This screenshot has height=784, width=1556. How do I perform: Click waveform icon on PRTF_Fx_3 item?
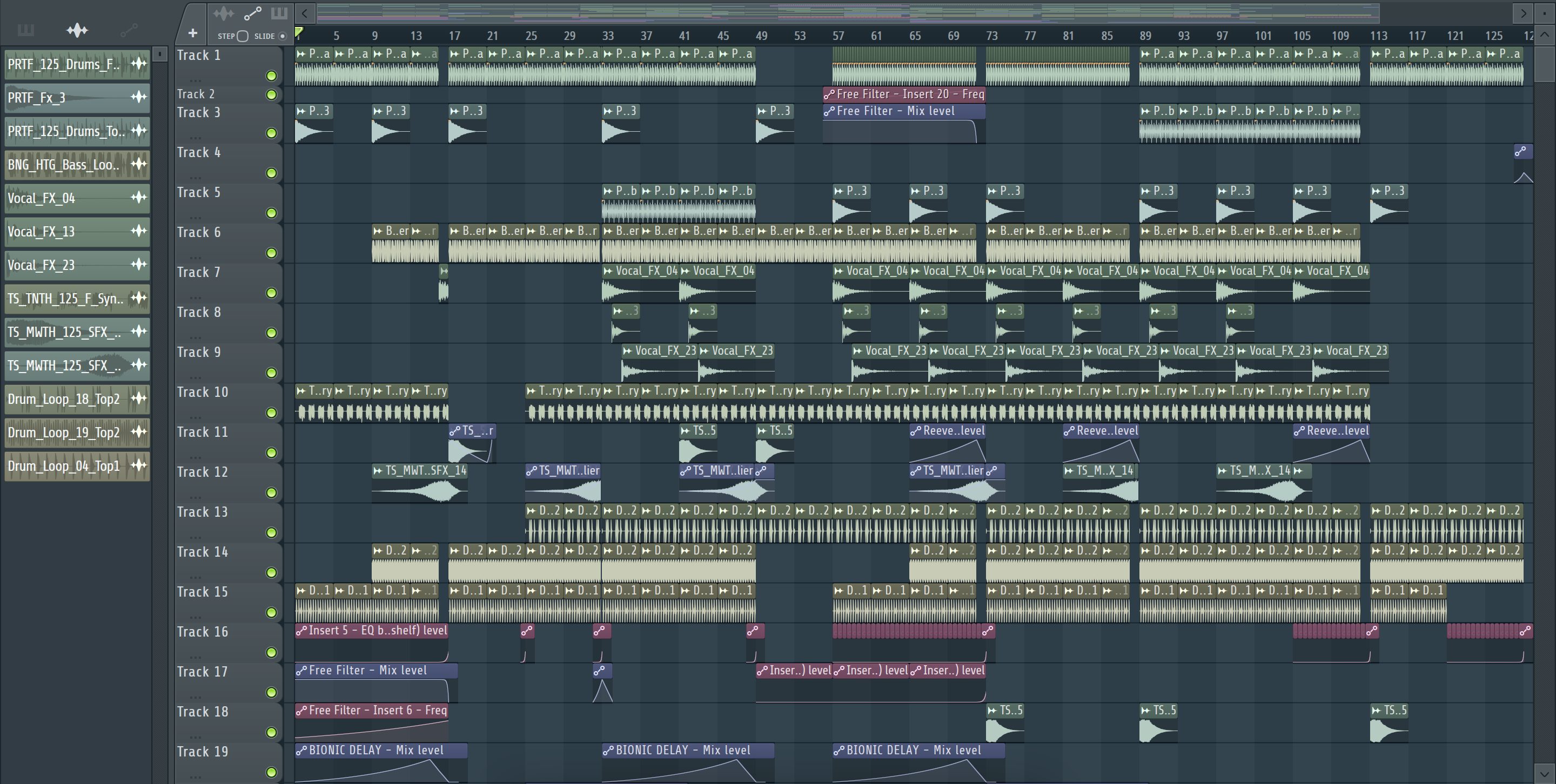pyautogui.click(x=139, y=97)
